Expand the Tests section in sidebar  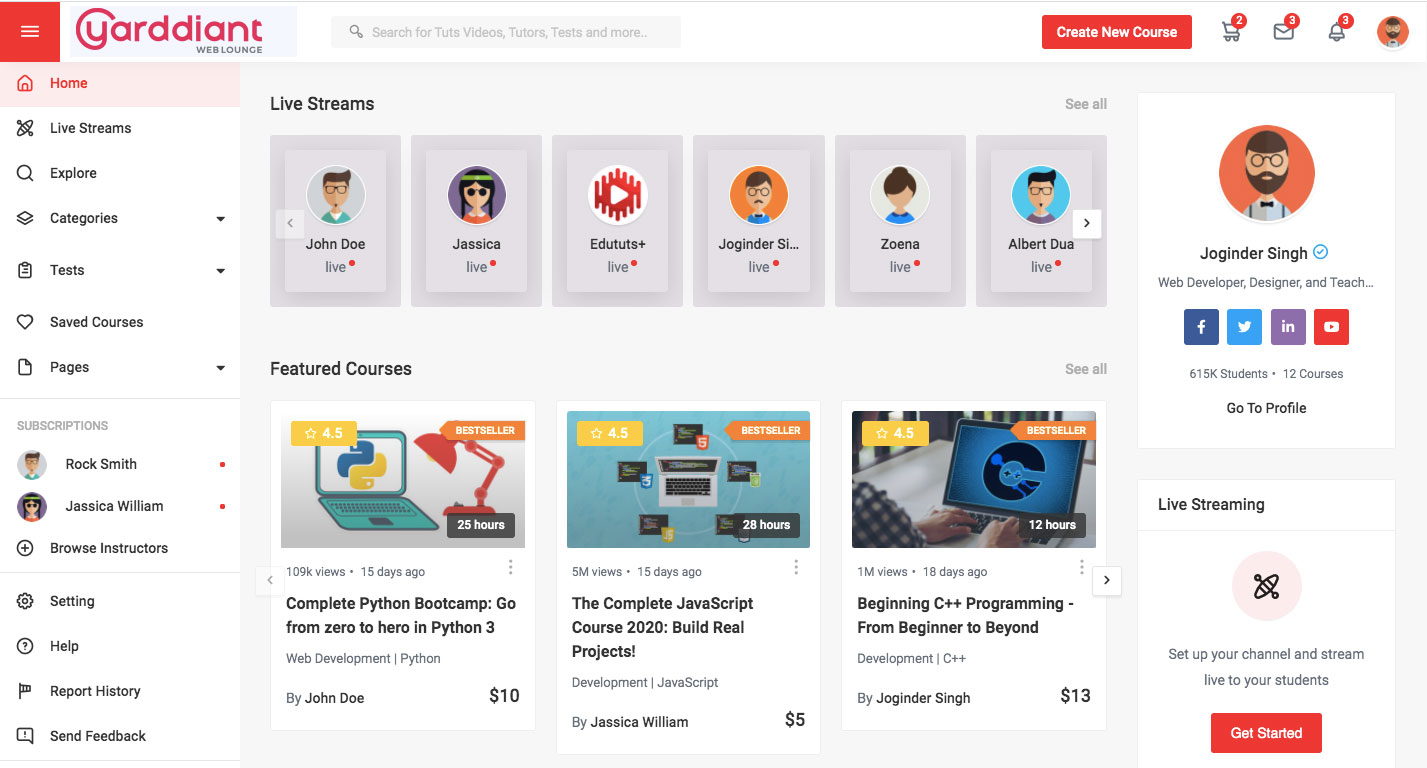point(219,270)
